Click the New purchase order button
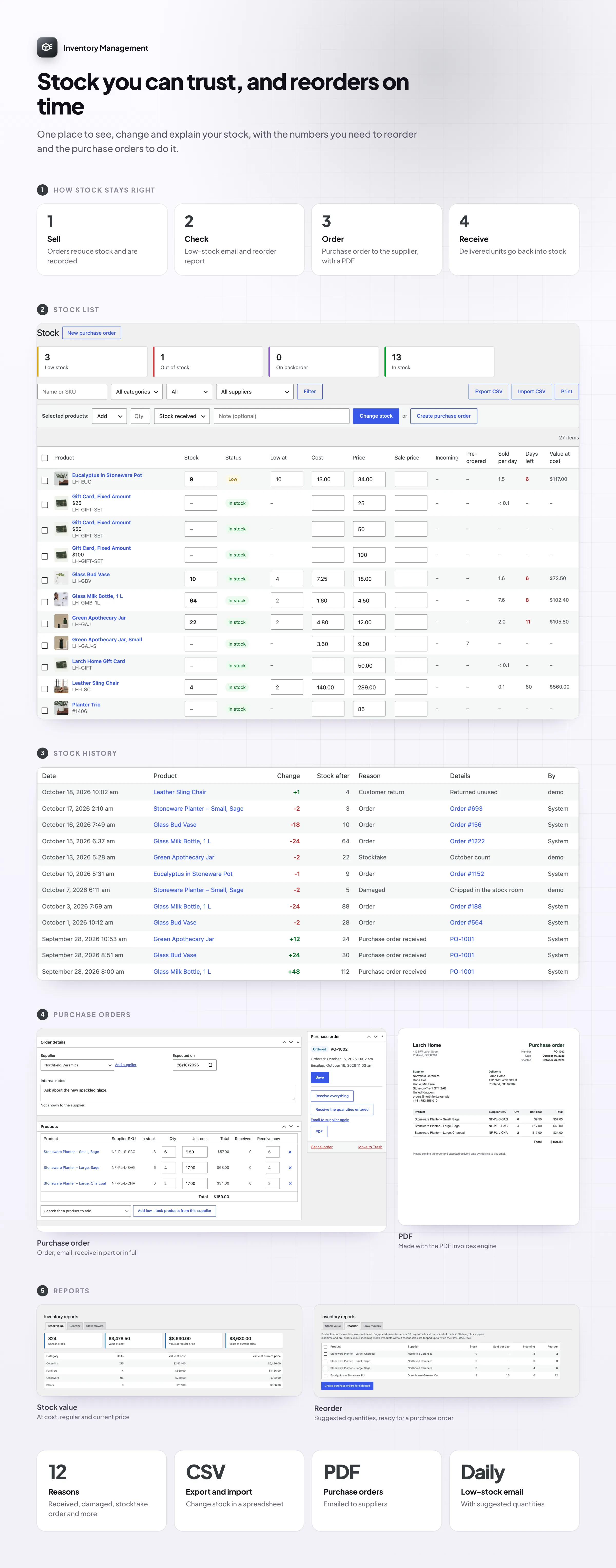This screenshot has height=1568, width=616. pos(91,333)
